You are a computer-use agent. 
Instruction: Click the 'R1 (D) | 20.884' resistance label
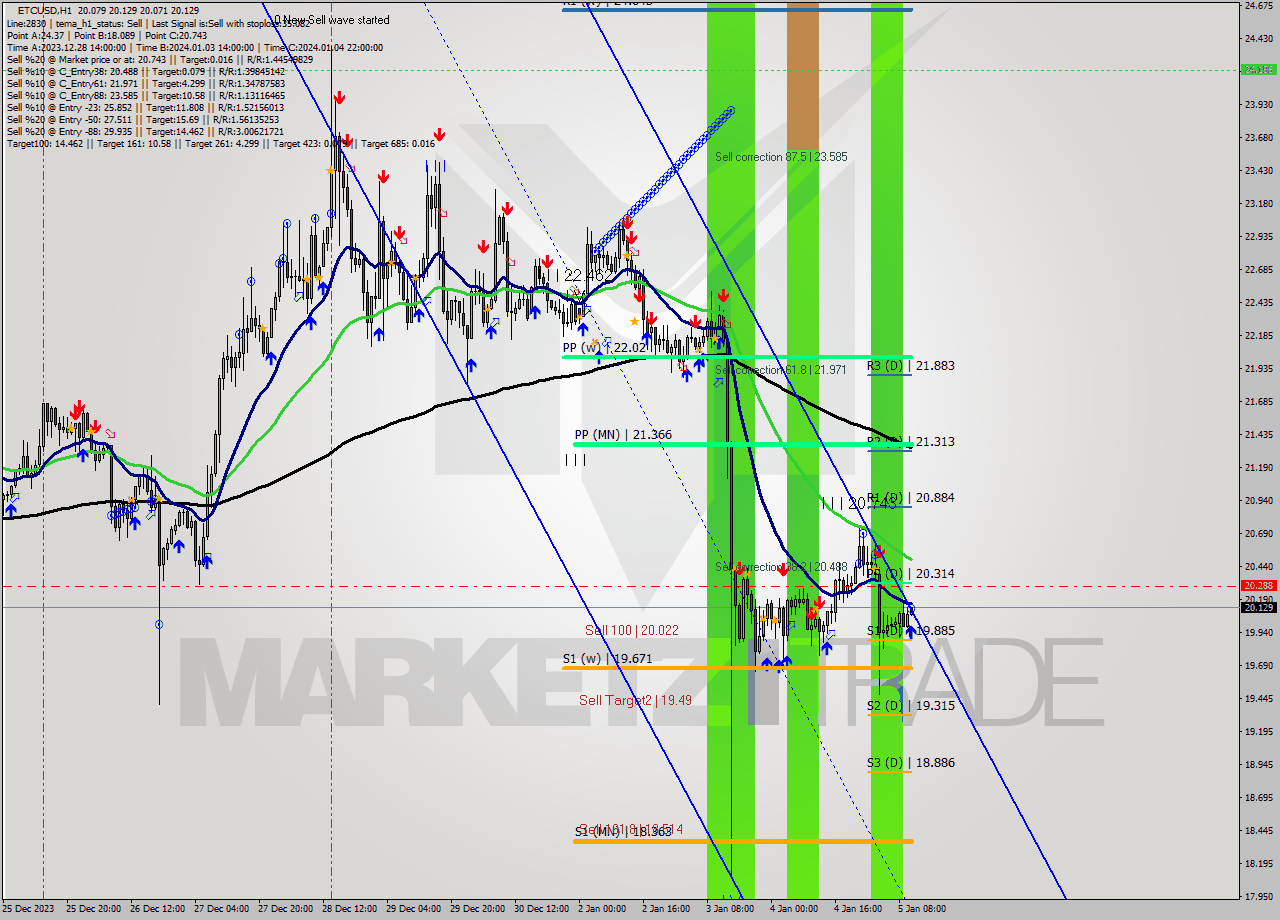910,498
